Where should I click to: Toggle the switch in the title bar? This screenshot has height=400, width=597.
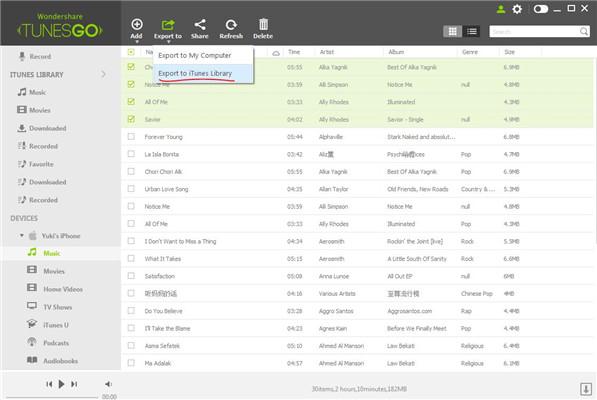pyautogui.click(x=540, y=9)
